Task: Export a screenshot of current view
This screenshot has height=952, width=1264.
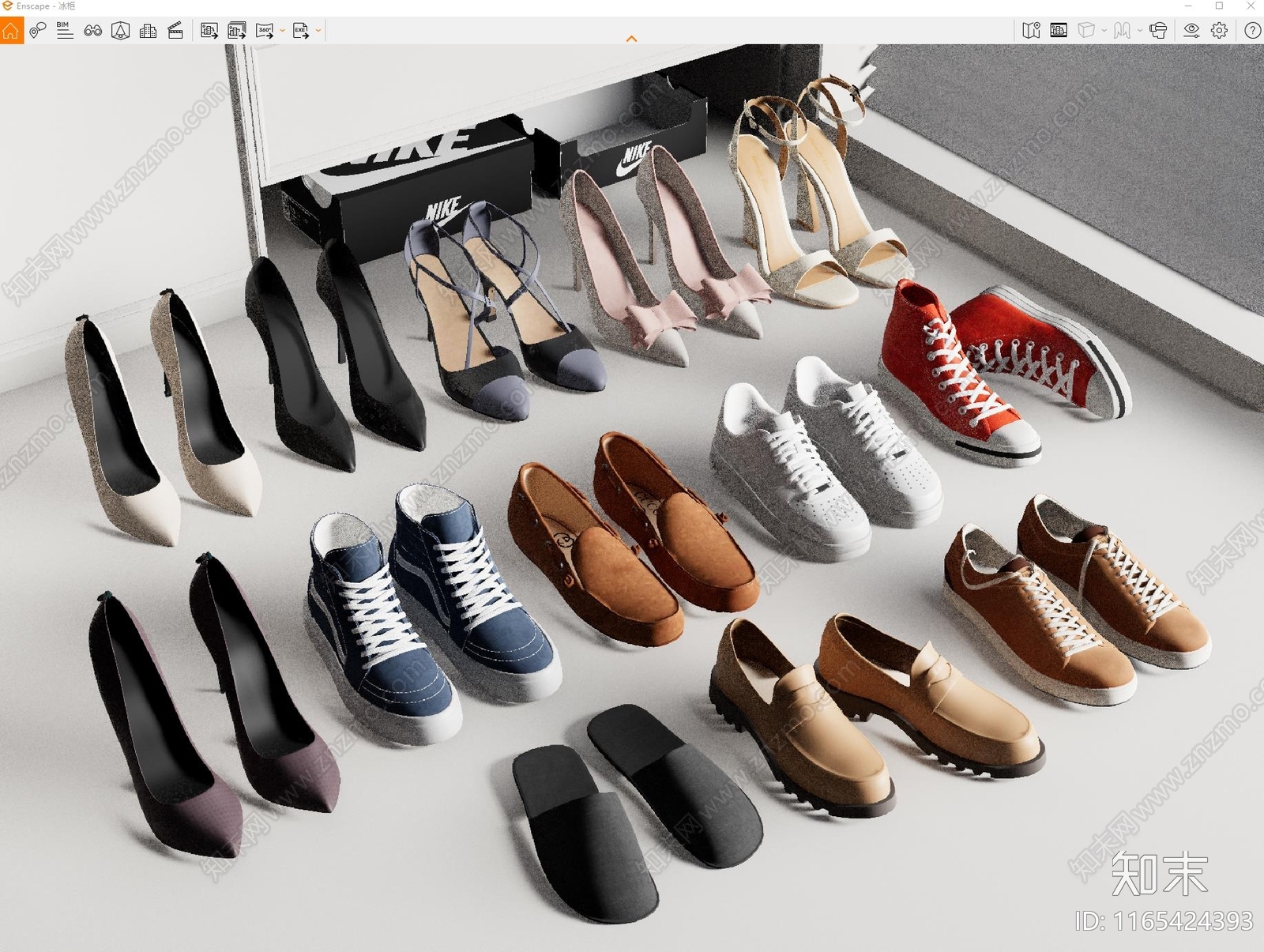Action: (x=209, y=31)
